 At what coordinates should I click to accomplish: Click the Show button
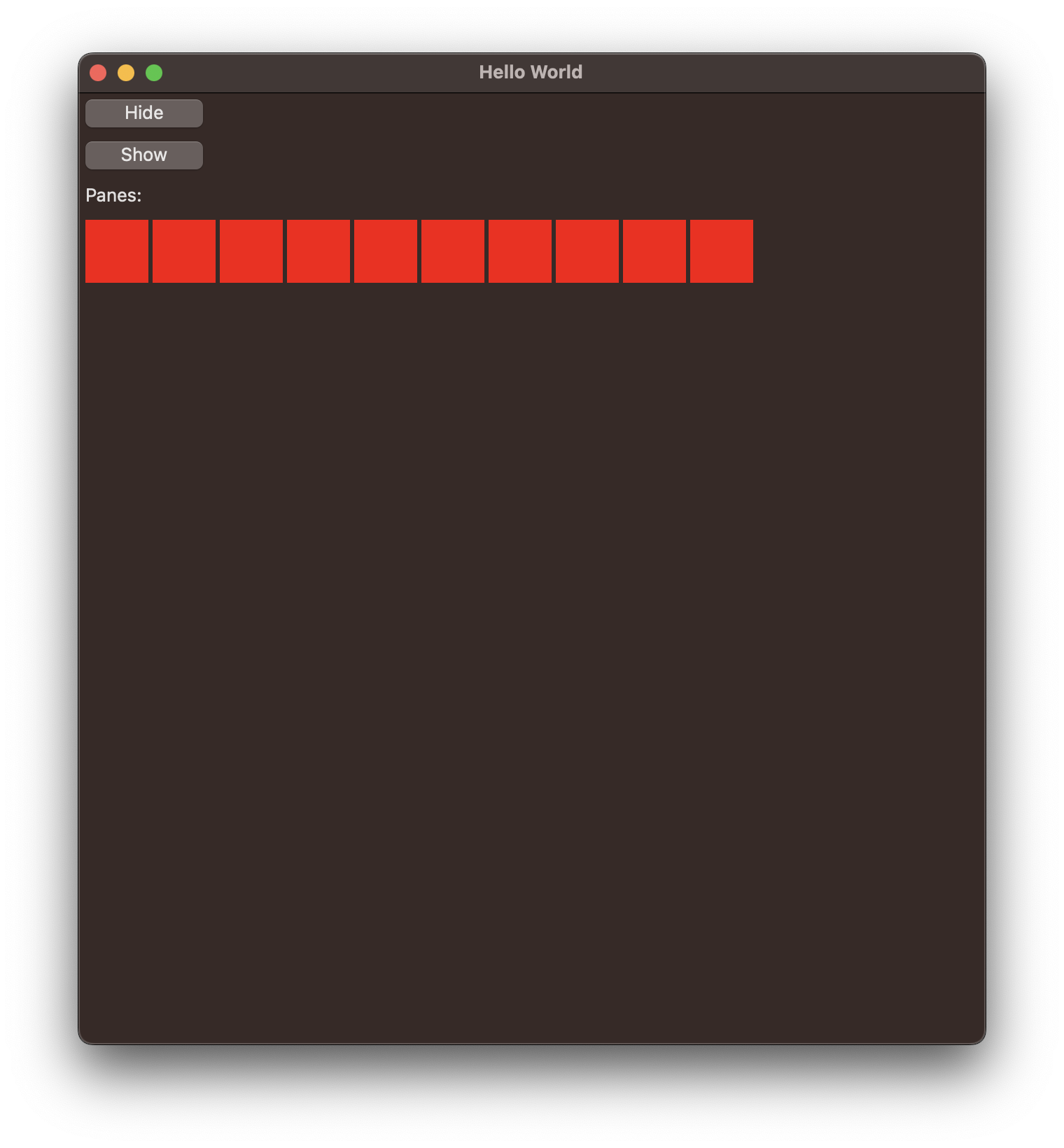[x=144, y=155]
